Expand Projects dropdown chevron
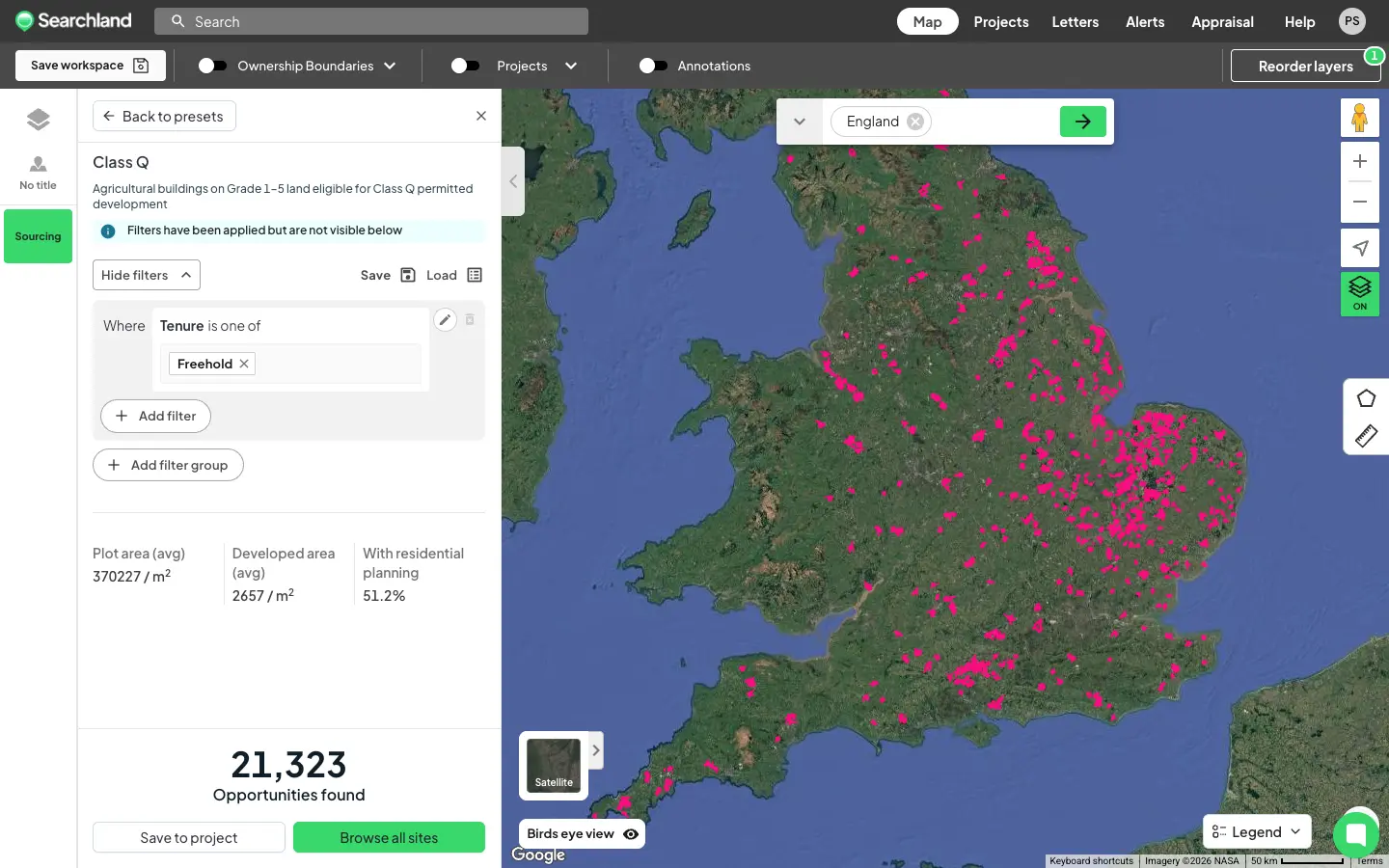 571,66
